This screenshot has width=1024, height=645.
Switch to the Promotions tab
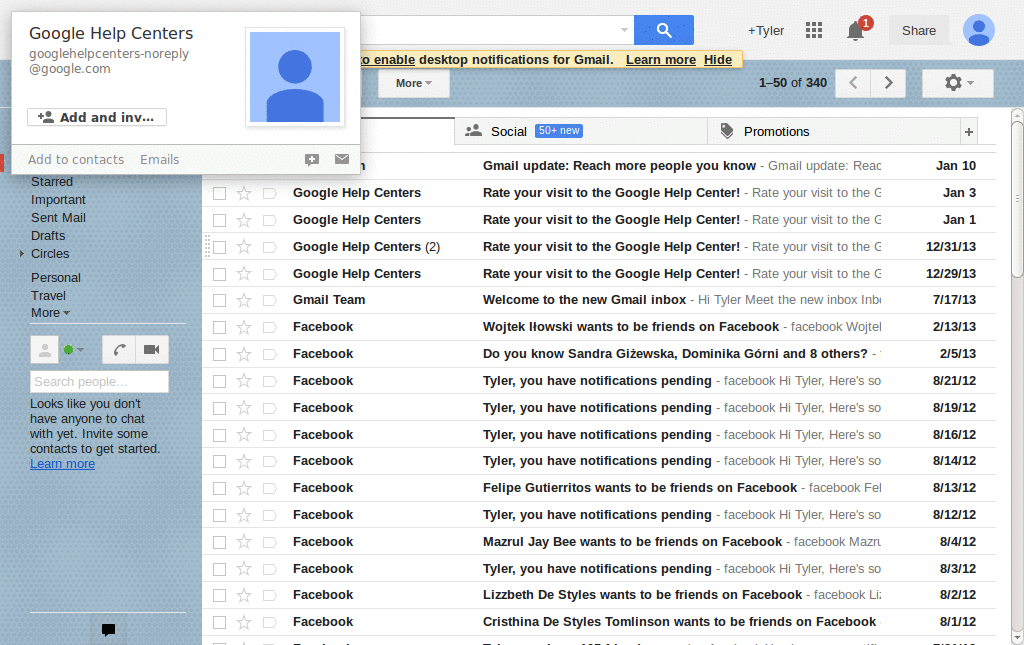(834, 131)
